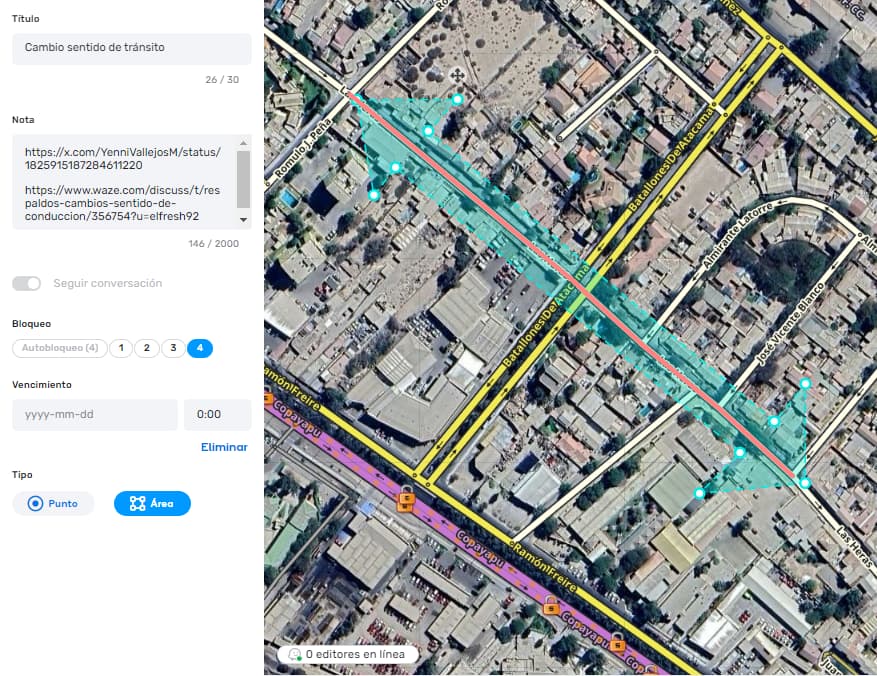Click 0 editores en línea button
The height and width of the screenshot is (676, 877).
click(x=347, y=654)
